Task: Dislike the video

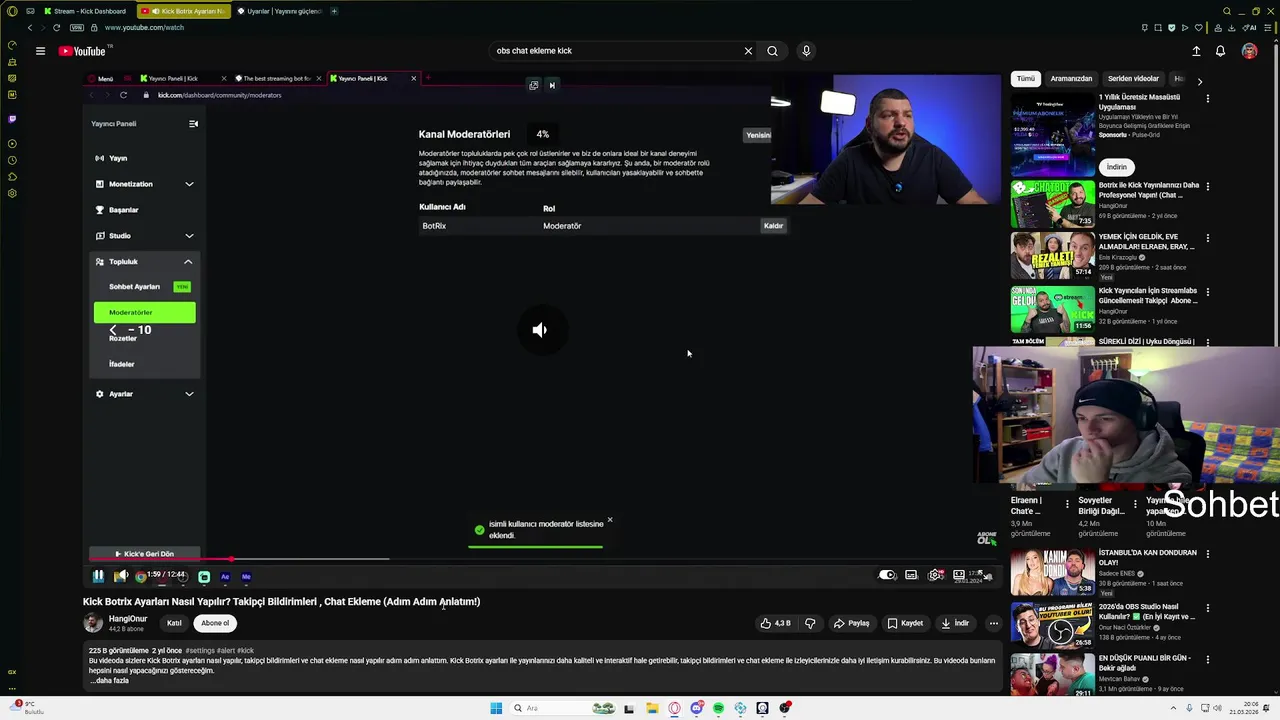Action: coord(810,623)
